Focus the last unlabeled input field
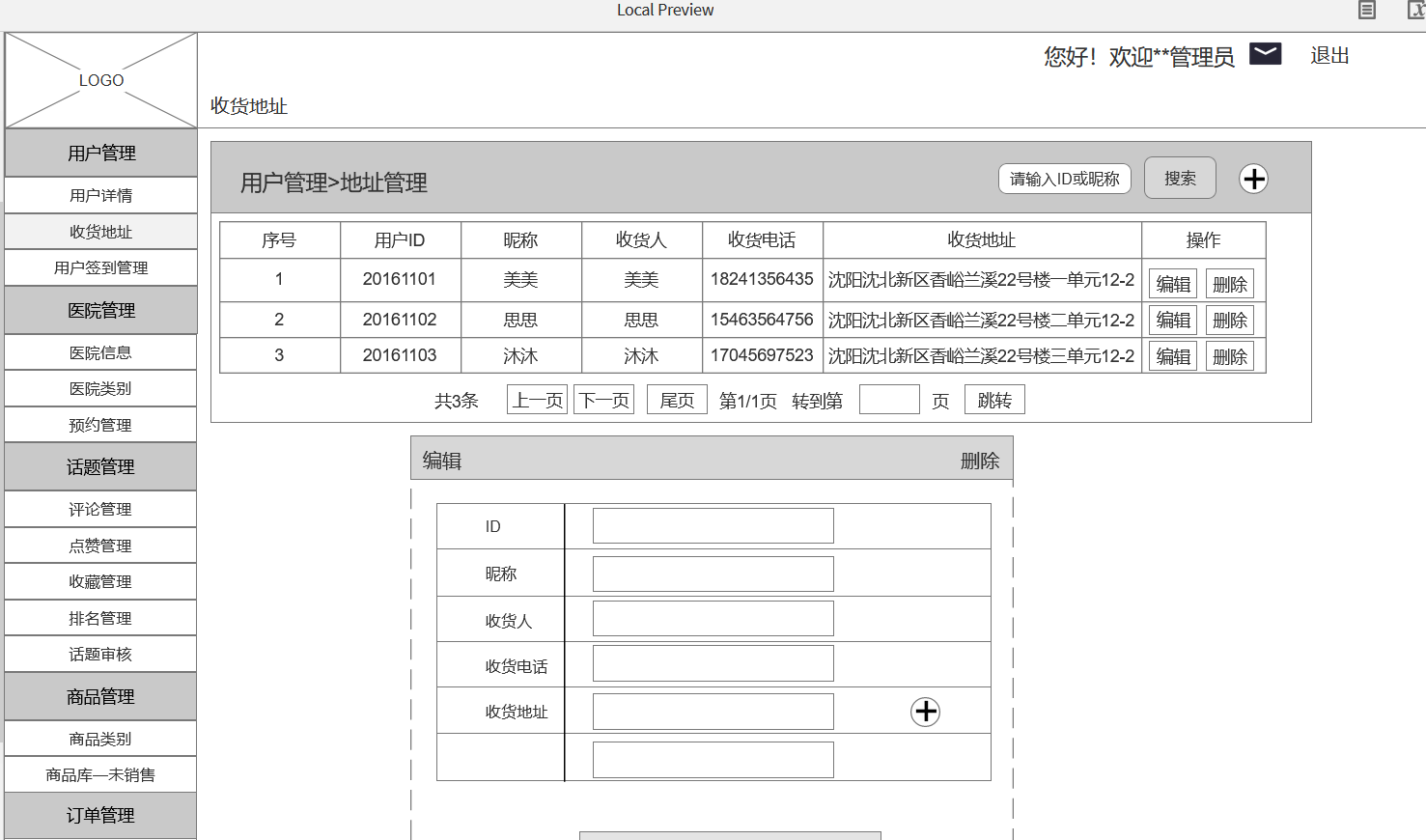Image resolution: width=1426 pixels, height=840 pixels. point(713,760)
